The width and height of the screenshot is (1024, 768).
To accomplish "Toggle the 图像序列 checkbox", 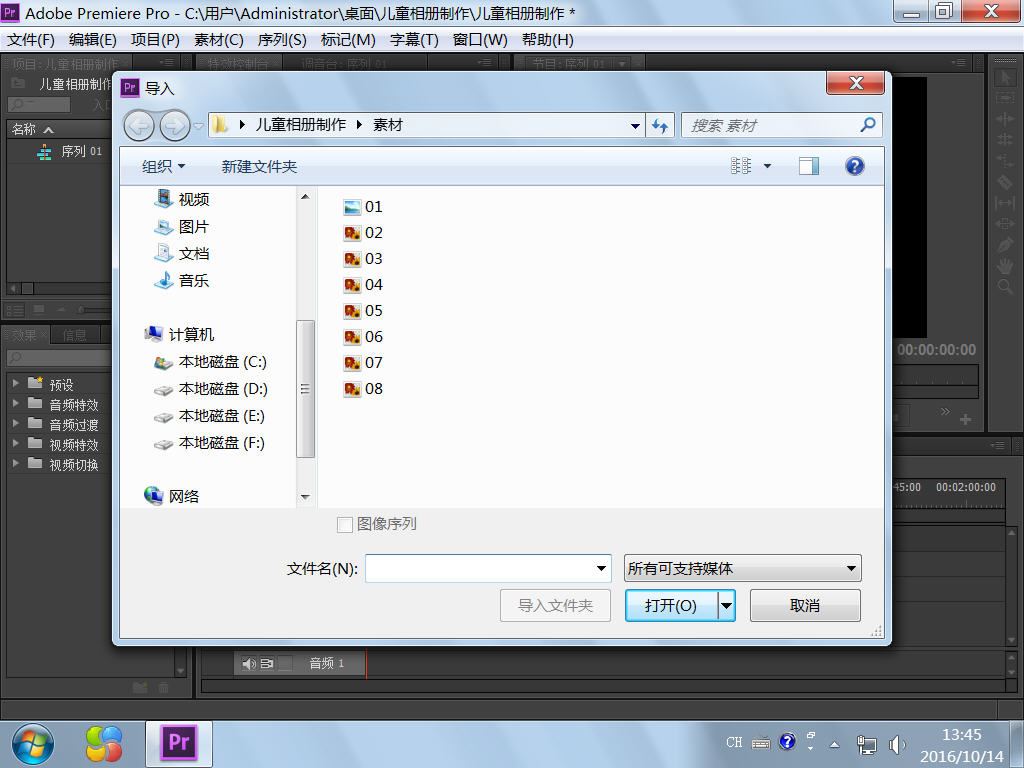I will 345,524.
